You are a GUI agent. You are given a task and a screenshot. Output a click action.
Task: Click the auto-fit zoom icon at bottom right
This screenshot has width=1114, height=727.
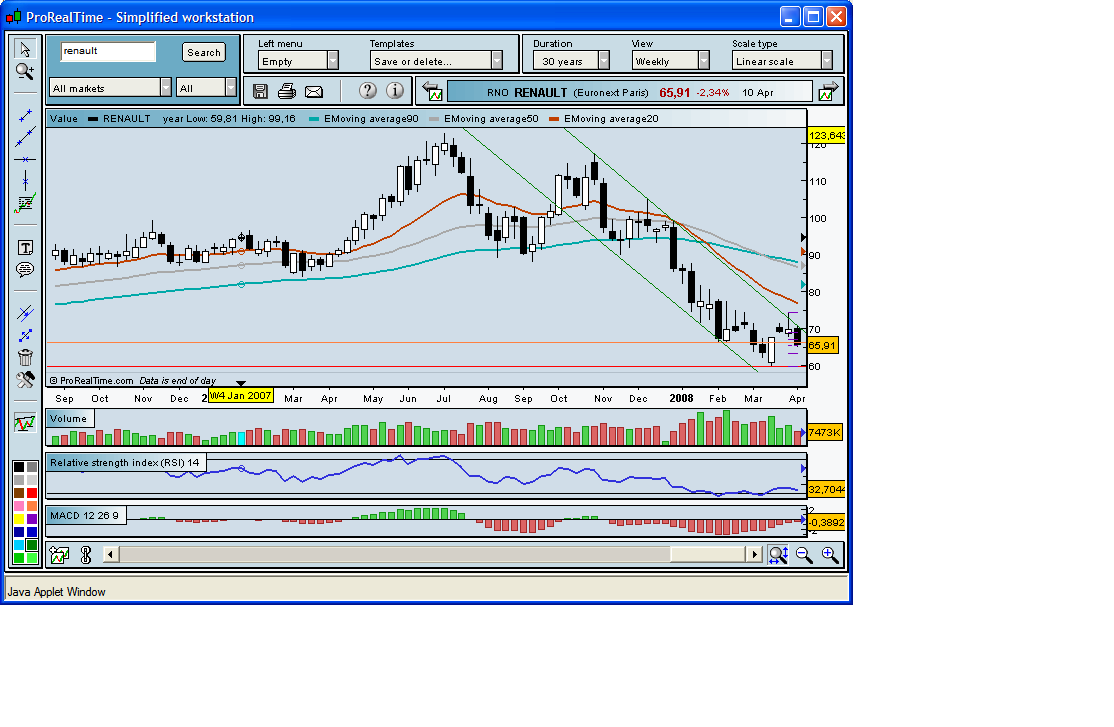[778, 554]
